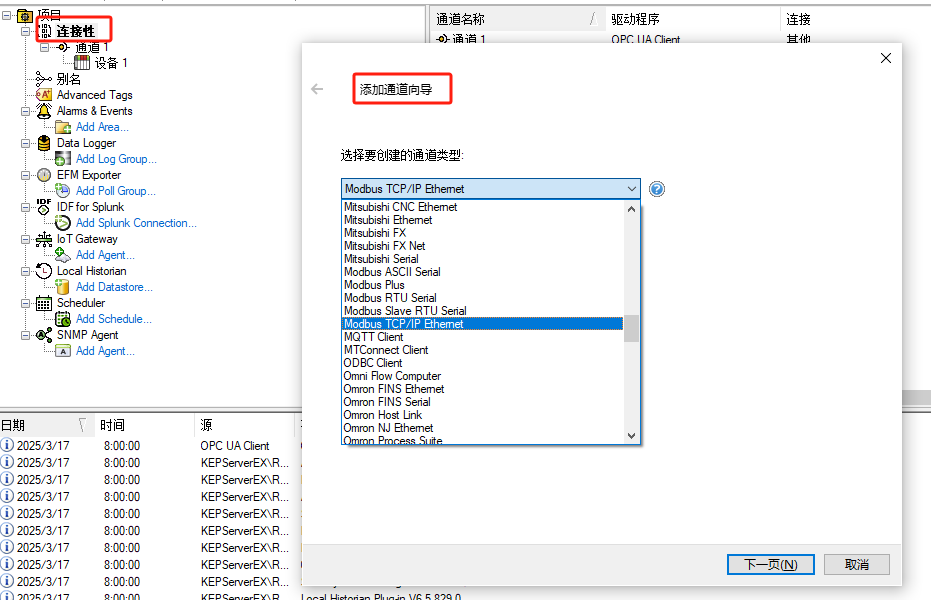Click the driver list scroll up arrow
This screenshot has width=931, height=600.
(x=631, y=209)
